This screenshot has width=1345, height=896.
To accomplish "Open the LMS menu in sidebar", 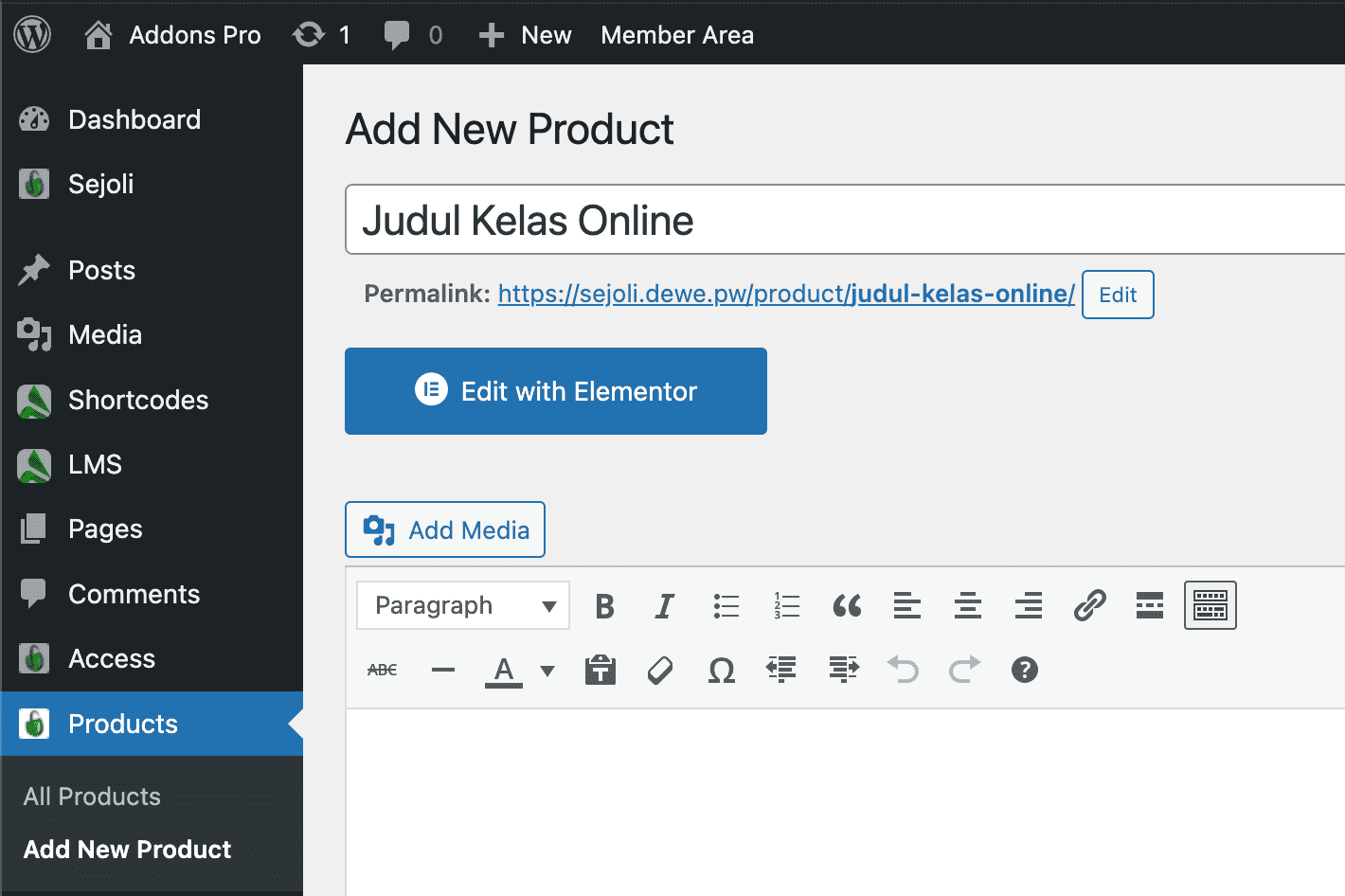I will tap(95, 465).
